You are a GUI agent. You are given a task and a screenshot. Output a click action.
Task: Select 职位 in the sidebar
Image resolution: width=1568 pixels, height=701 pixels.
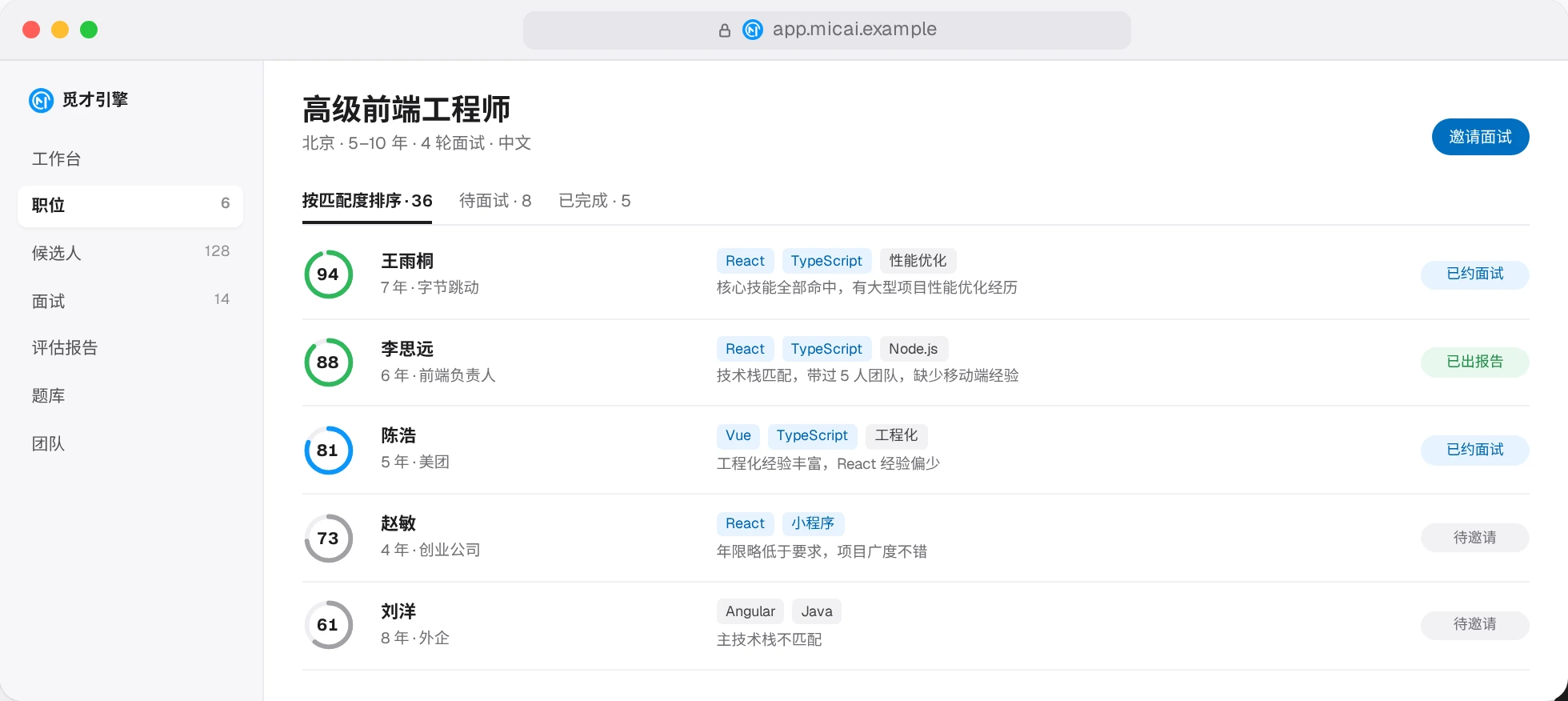click(130, 206)
